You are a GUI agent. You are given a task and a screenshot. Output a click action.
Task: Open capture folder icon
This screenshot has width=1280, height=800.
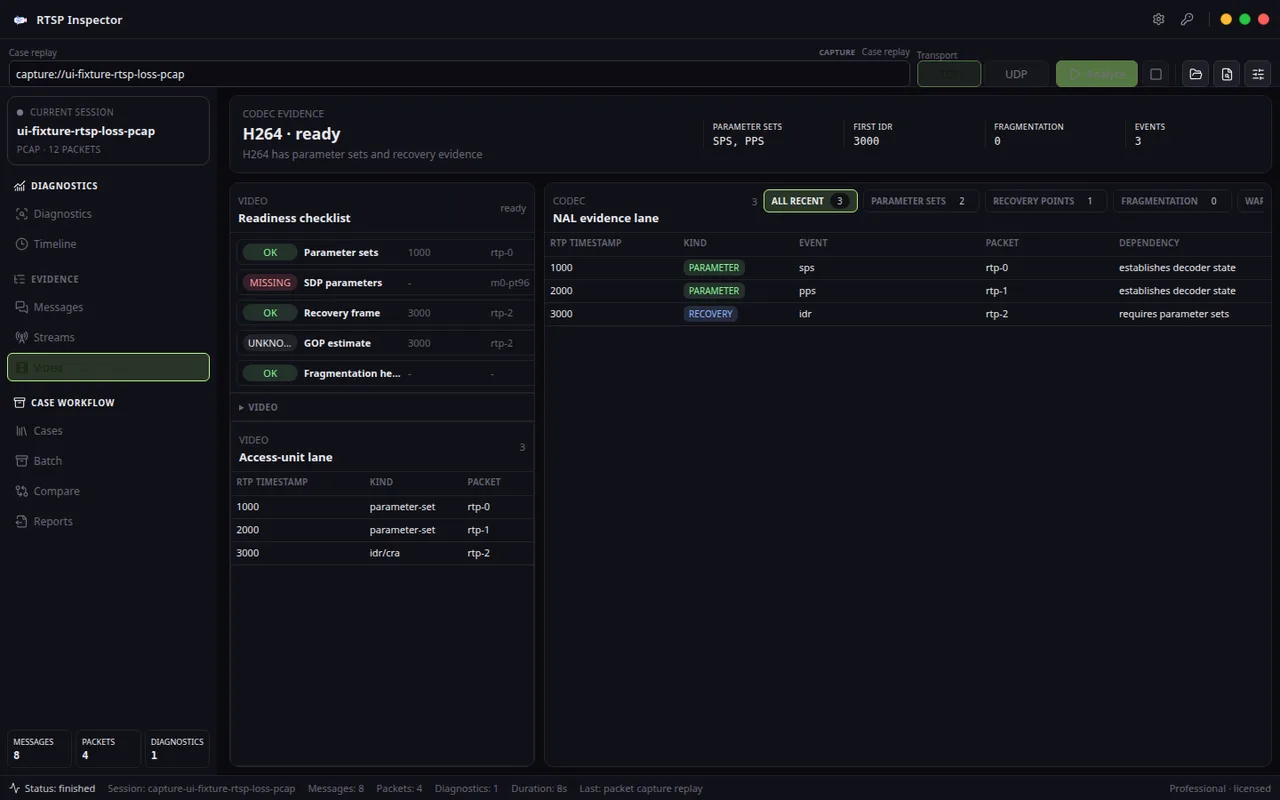[x=1195, y=74]
